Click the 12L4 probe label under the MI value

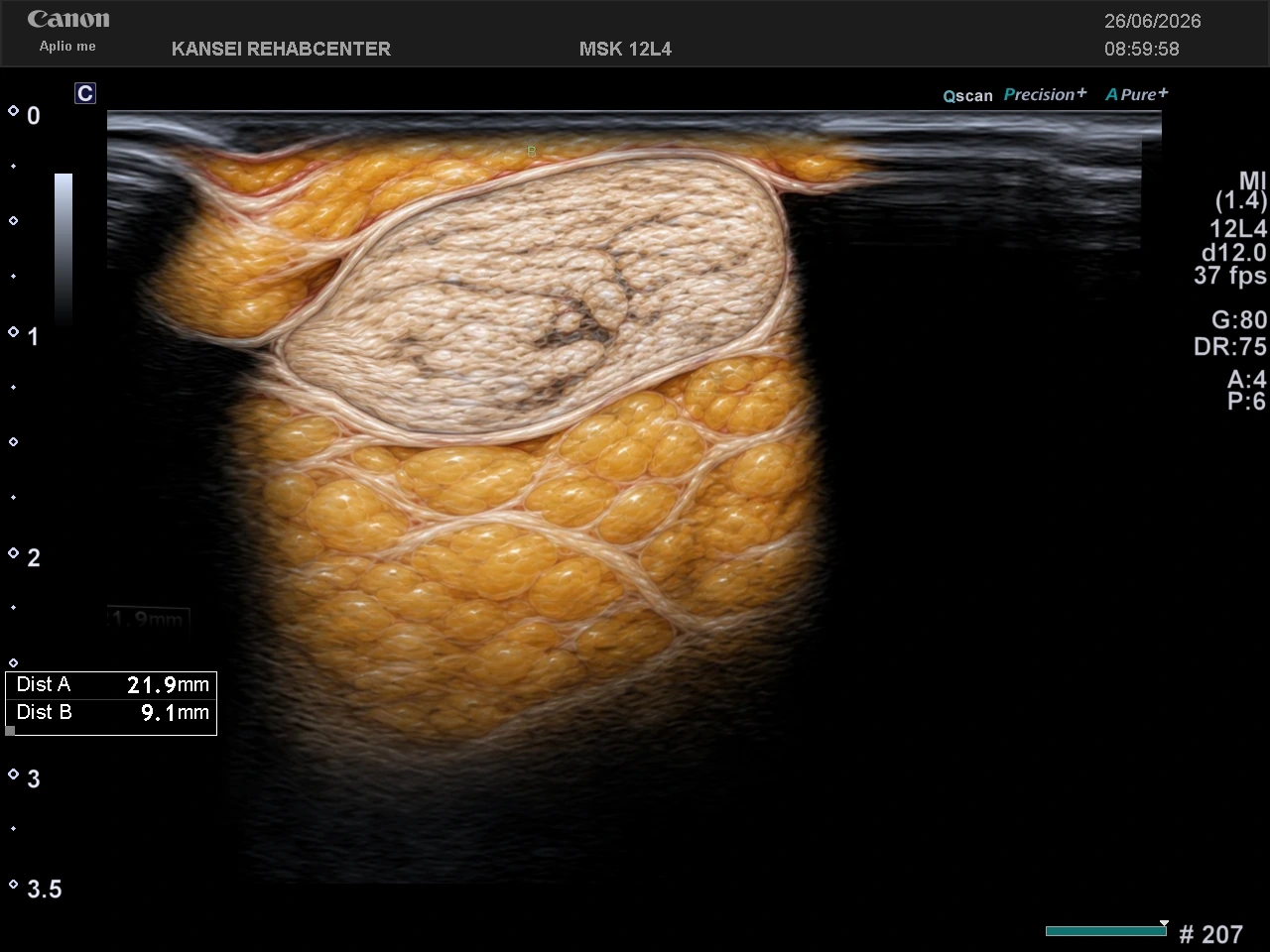pyautogui.click(x=1238, y=228)
